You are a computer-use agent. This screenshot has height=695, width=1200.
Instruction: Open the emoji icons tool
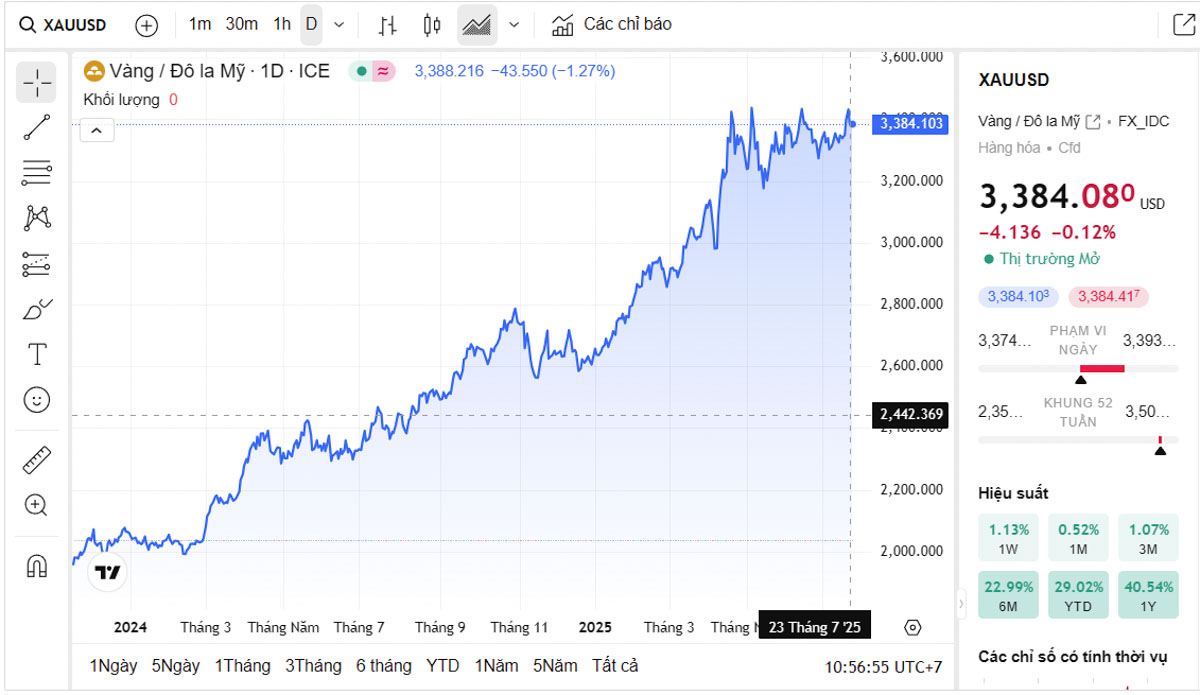tap(36, 400)
